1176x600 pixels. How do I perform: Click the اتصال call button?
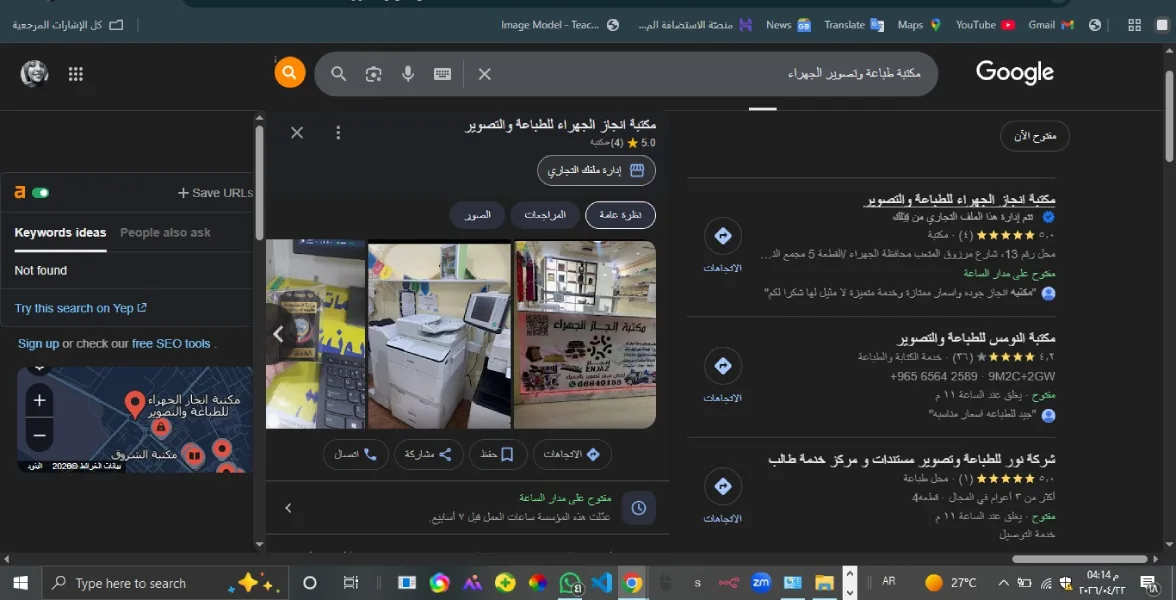pos(356,454)
